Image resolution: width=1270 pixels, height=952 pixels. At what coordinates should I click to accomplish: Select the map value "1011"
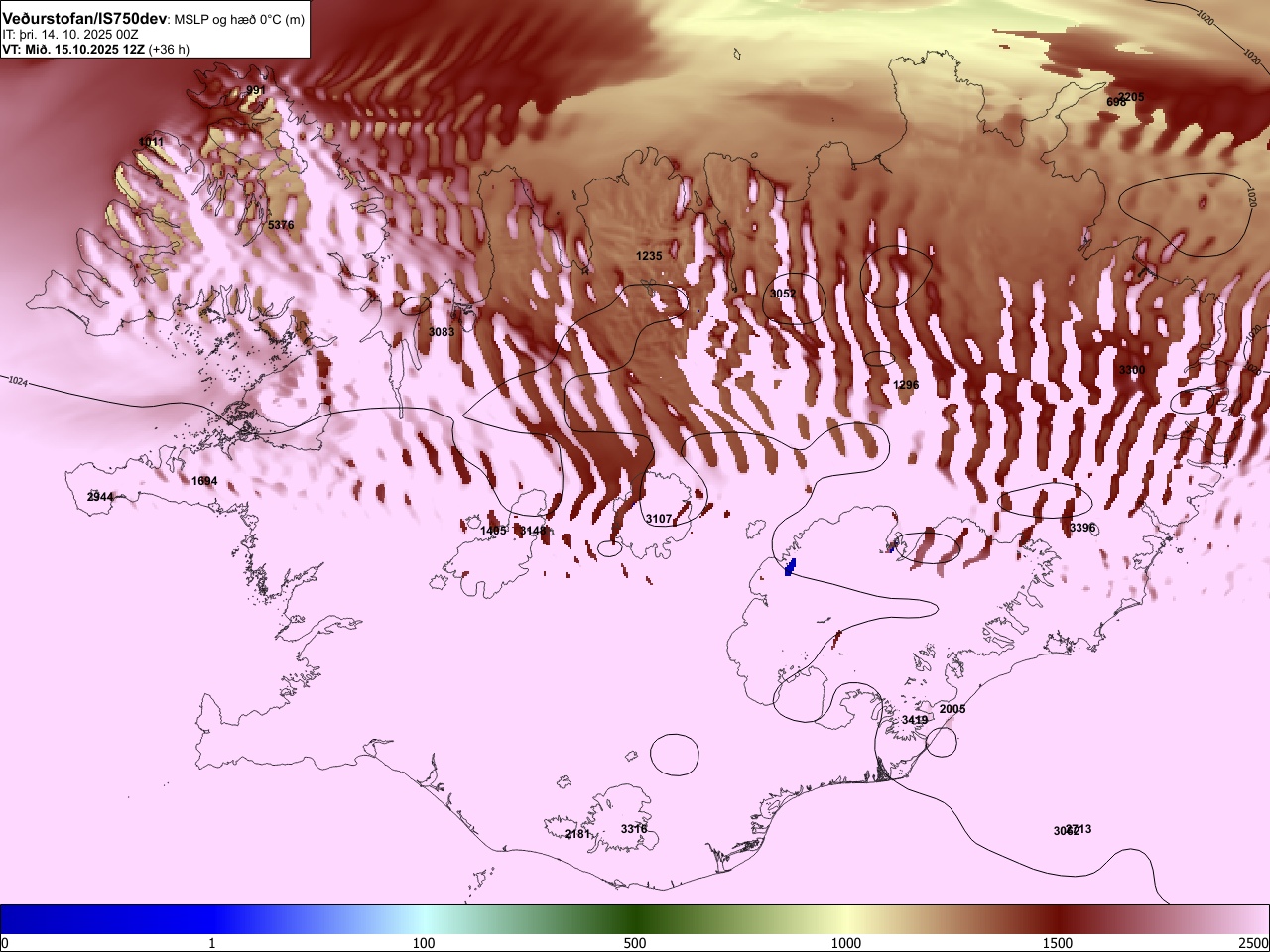(x=152, y=142)
